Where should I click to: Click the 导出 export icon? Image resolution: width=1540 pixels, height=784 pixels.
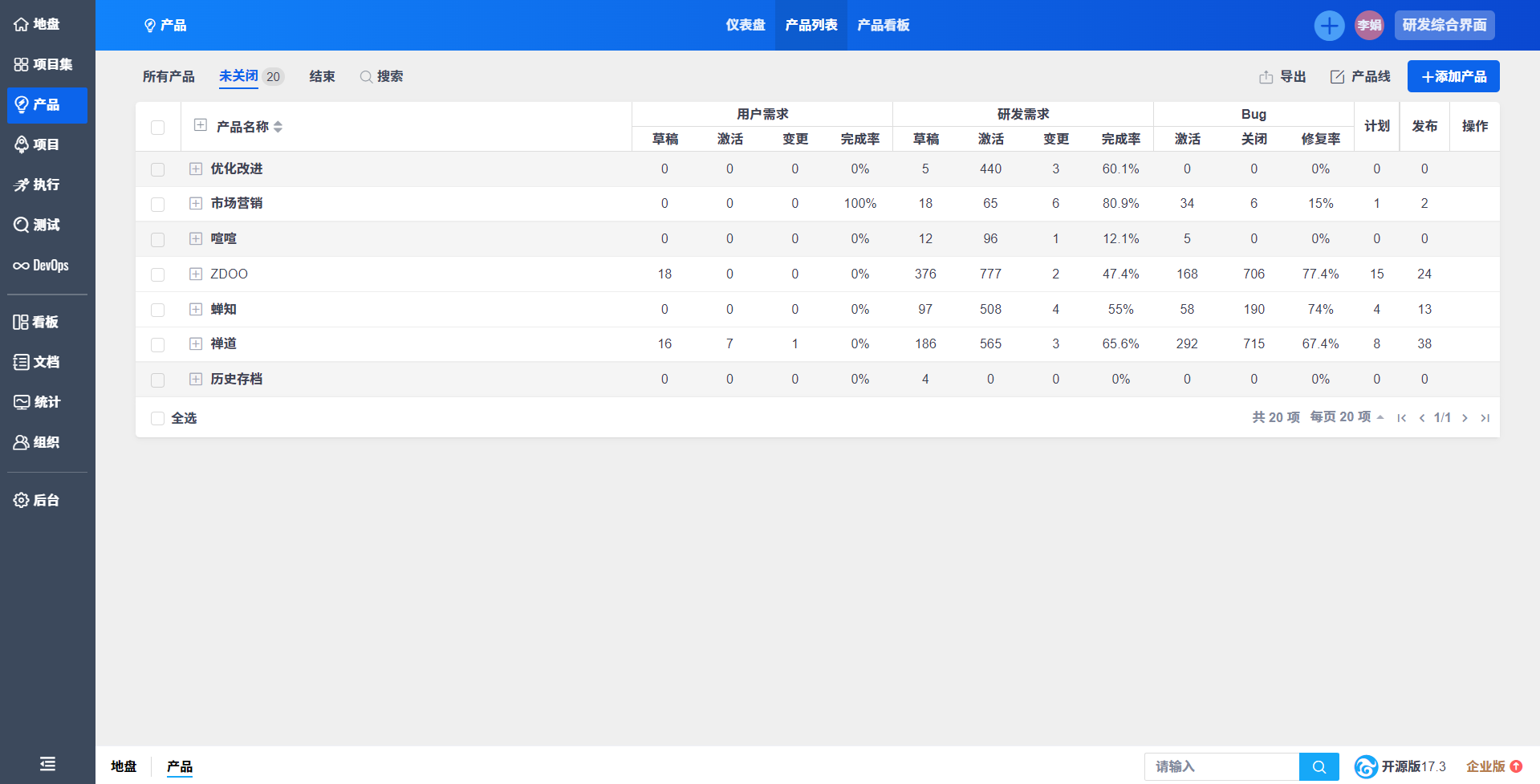tap(1266, 77)
